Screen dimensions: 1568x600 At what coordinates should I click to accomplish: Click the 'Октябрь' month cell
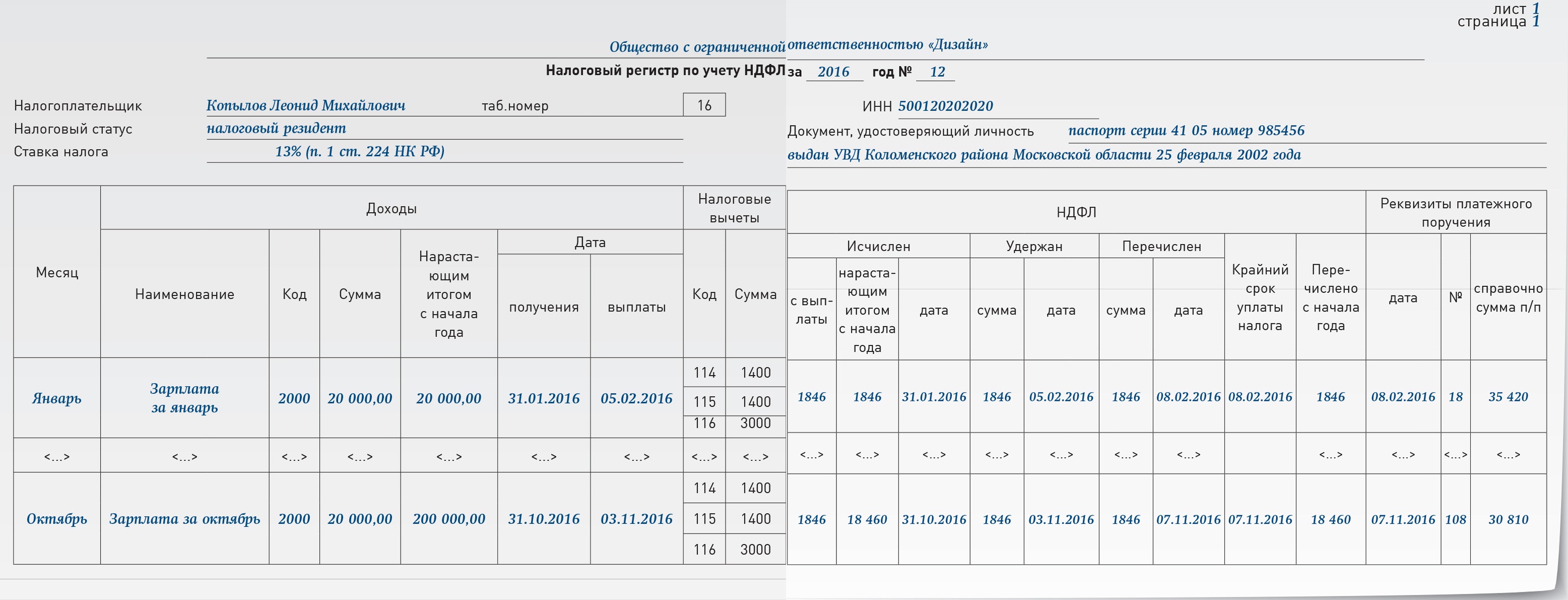[x=56, y=519]
